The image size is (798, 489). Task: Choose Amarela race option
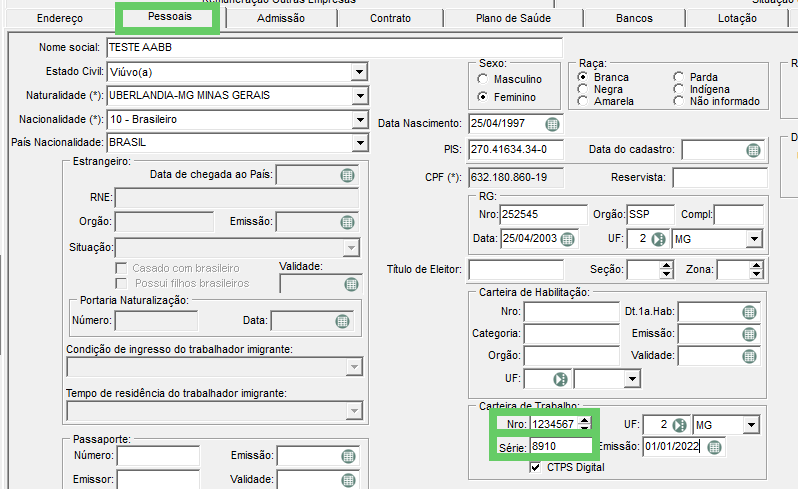583,101
